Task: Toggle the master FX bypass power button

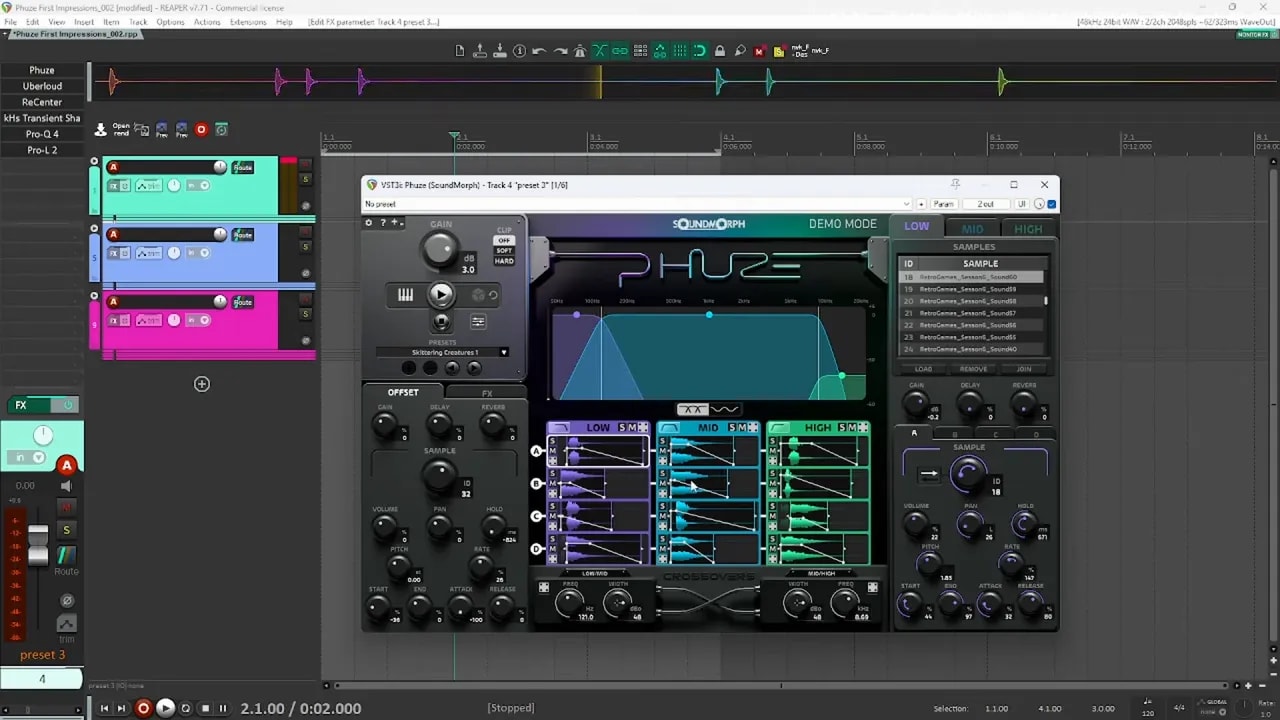Action: pos(68,405)
